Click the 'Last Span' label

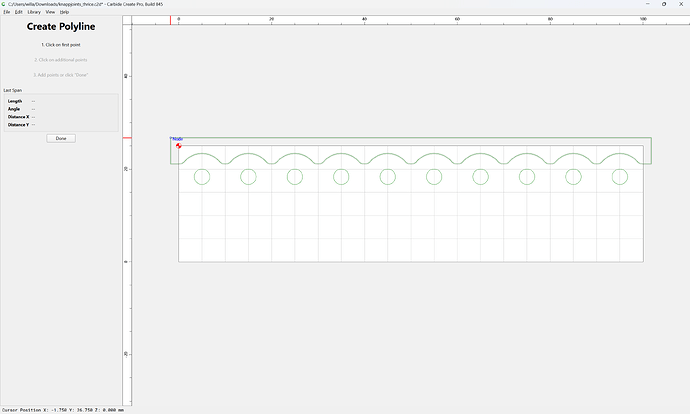coord(13,90)
